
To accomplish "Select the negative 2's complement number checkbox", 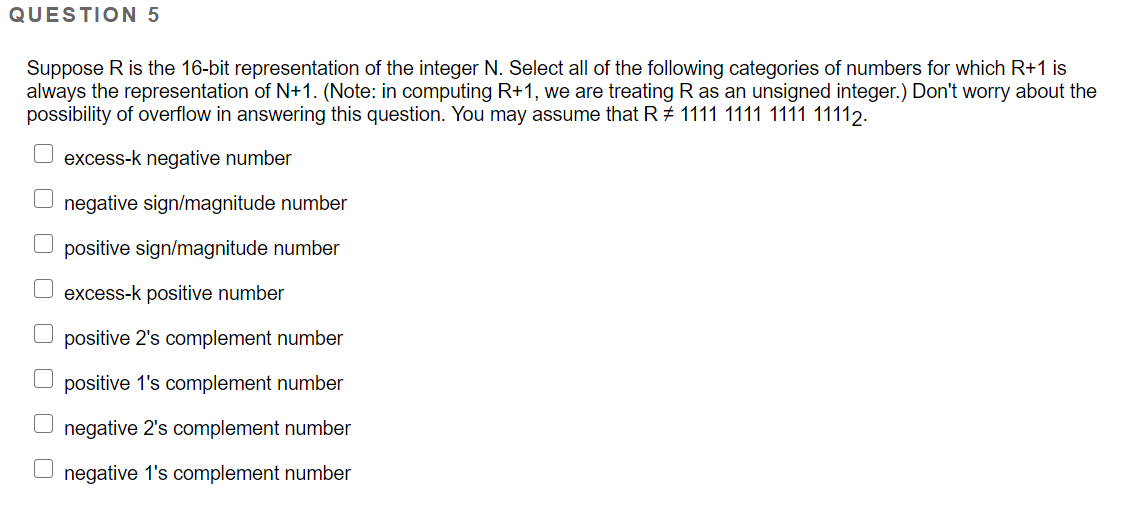I will click(43, 424).
